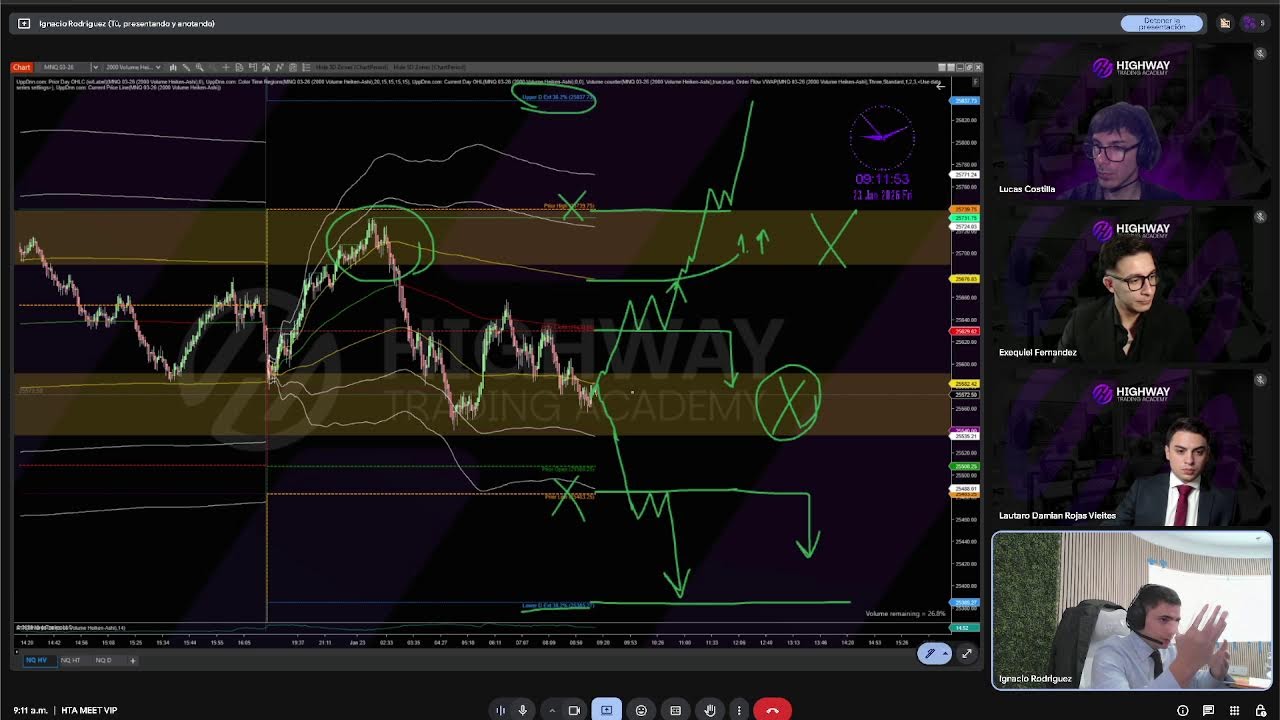Raise hand in the meeting

710,710
